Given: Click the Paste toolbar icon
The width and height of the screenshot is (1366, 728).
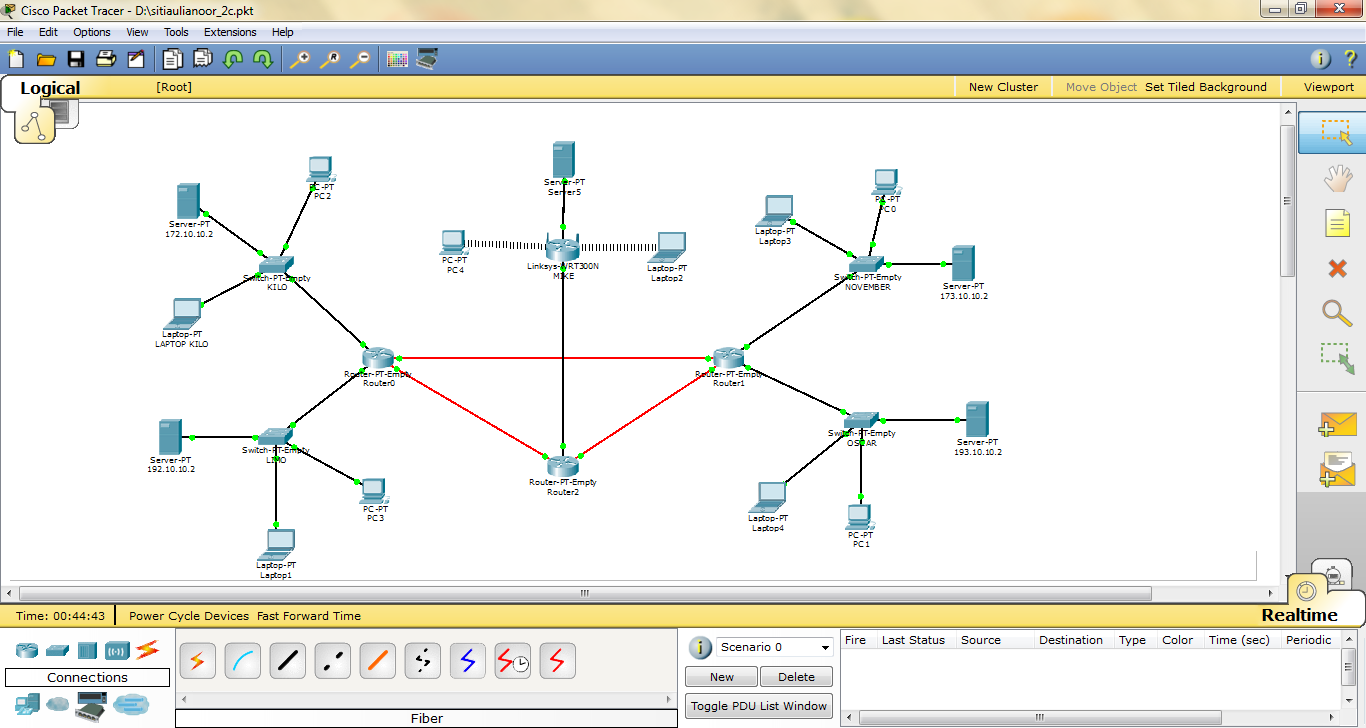Looking at the screenshot, I should pyautogui.click(x=203, y=59).
